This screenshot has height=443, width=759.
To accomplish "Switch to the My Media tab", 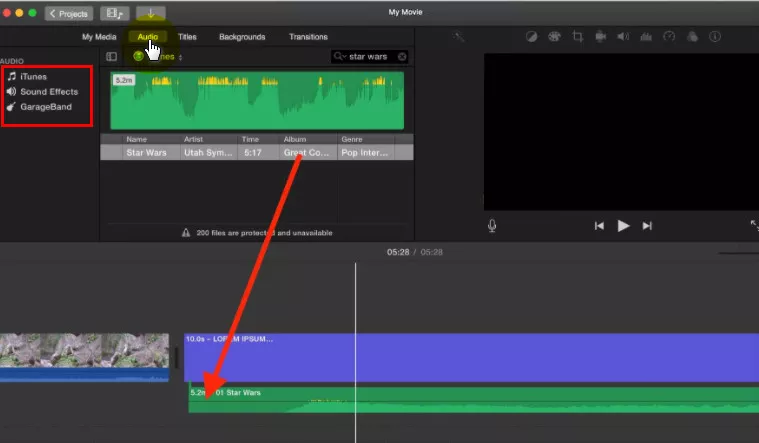I will [x=99, y=37].
